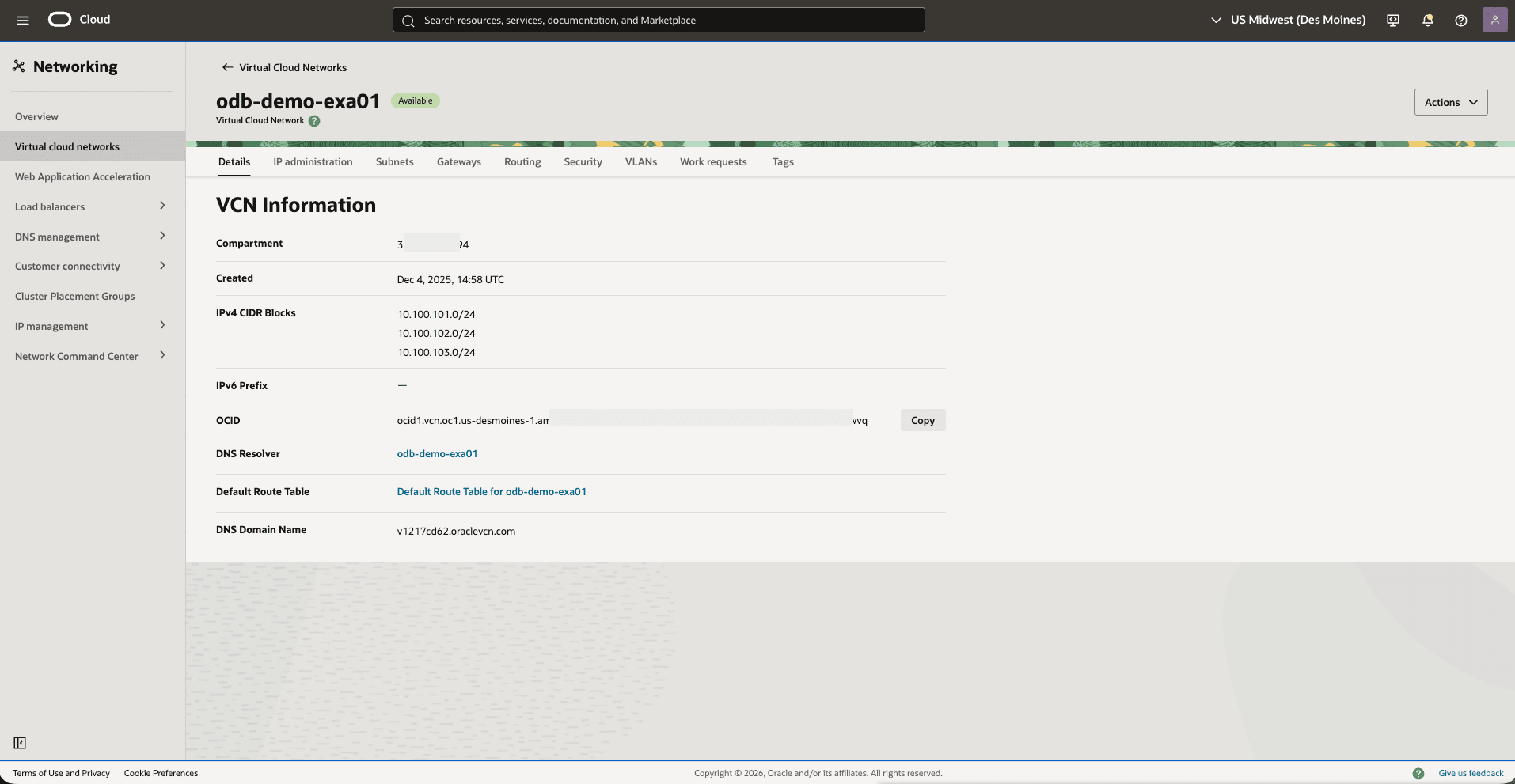Launch Cloud Shell from the top bar
The height and width of the screenshot is (784, 1515).
[1392, 20]
